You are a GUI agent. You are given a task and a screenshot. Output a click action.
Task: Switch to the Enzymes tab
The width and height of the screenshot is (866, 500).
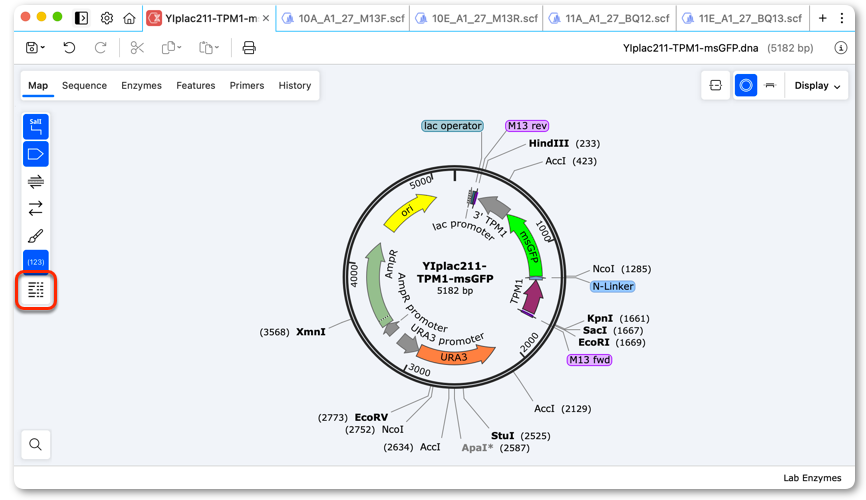(141, 86)
